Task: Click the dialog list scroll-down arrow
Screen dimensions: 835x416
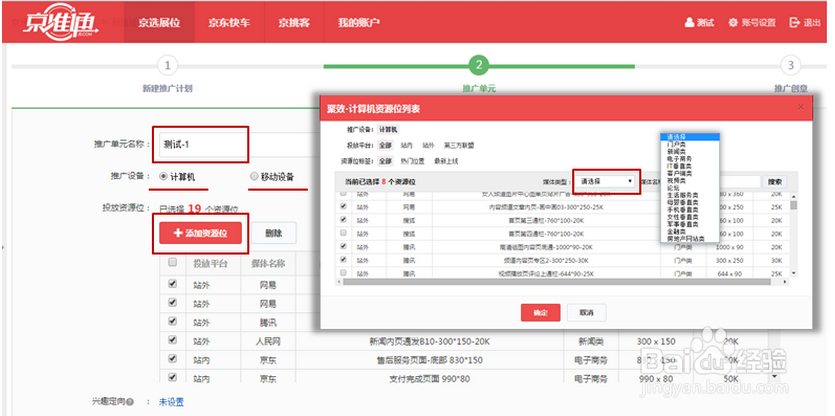Action: point(794,273)
